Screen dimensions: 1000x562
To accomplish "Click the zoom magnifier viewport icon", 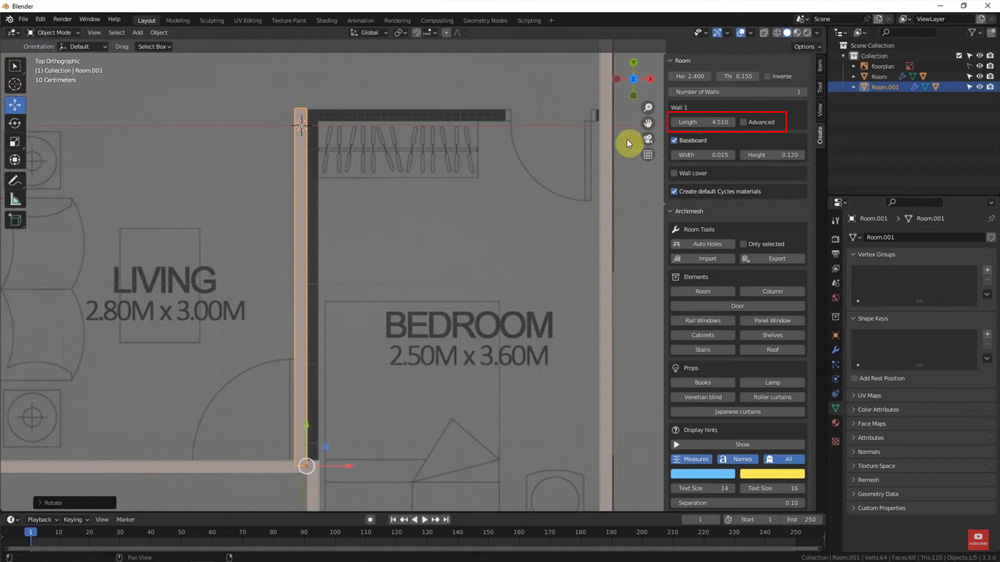I will click(648, 108).
